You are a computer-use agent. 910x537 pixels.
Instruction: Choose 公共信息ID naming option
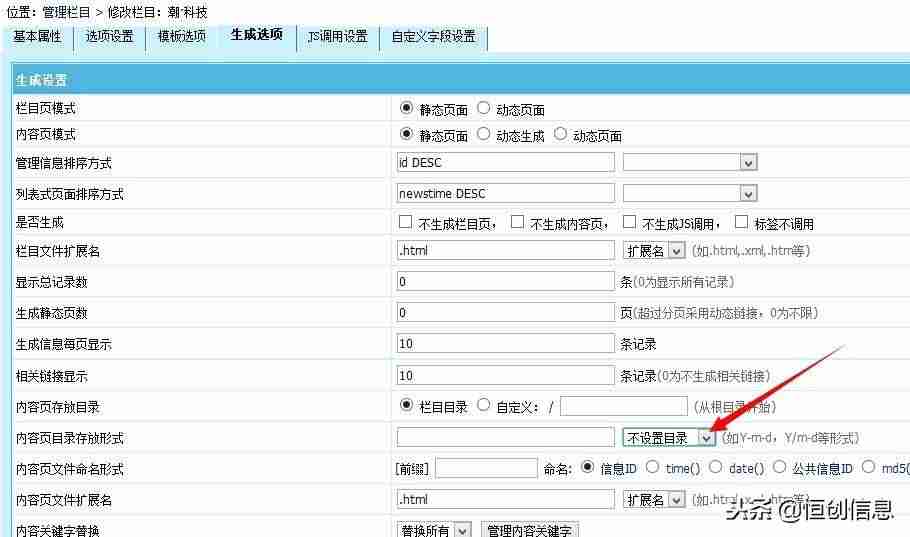(x=779, y=467)
